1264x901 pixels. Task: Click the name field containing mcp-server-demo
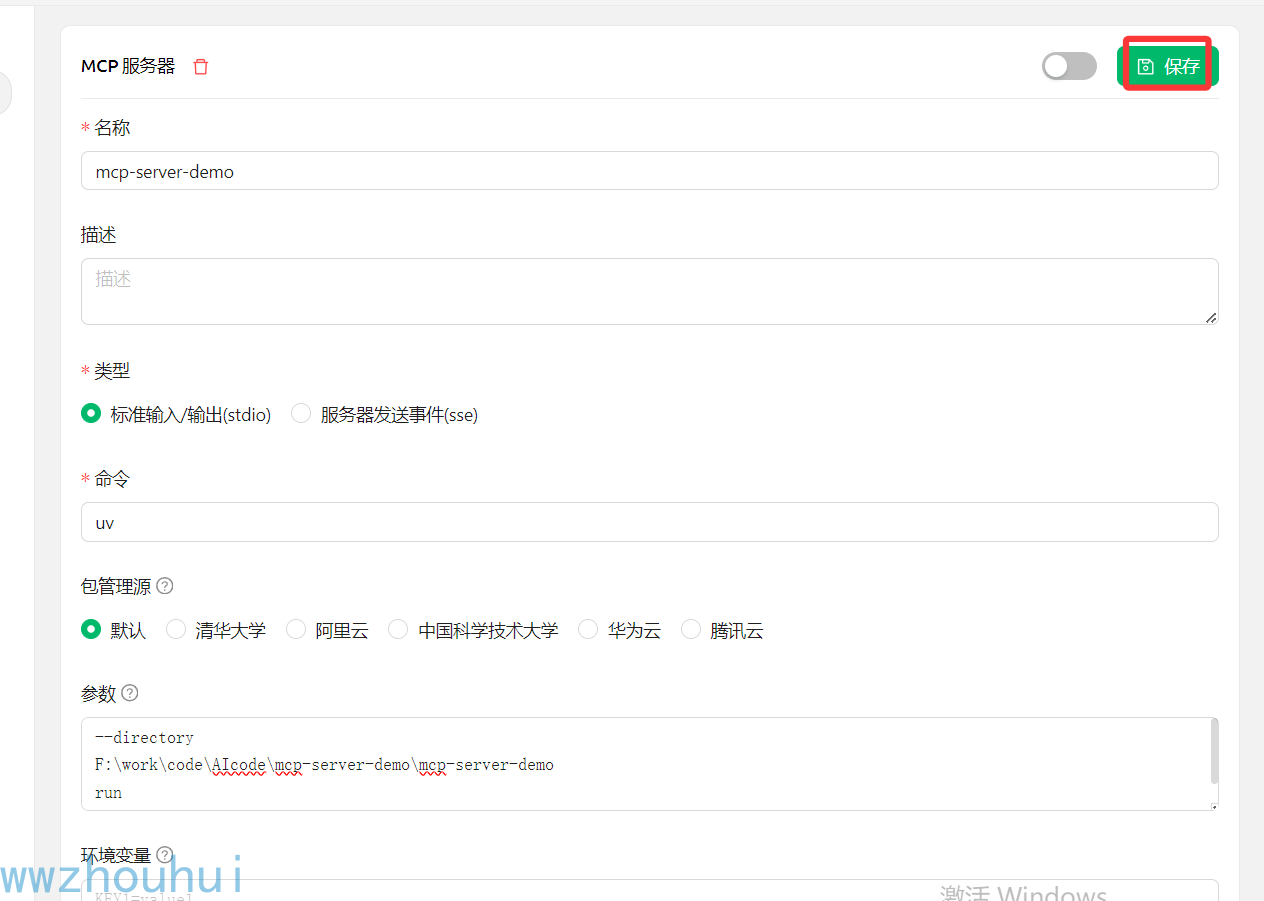[x=650, y=170]
